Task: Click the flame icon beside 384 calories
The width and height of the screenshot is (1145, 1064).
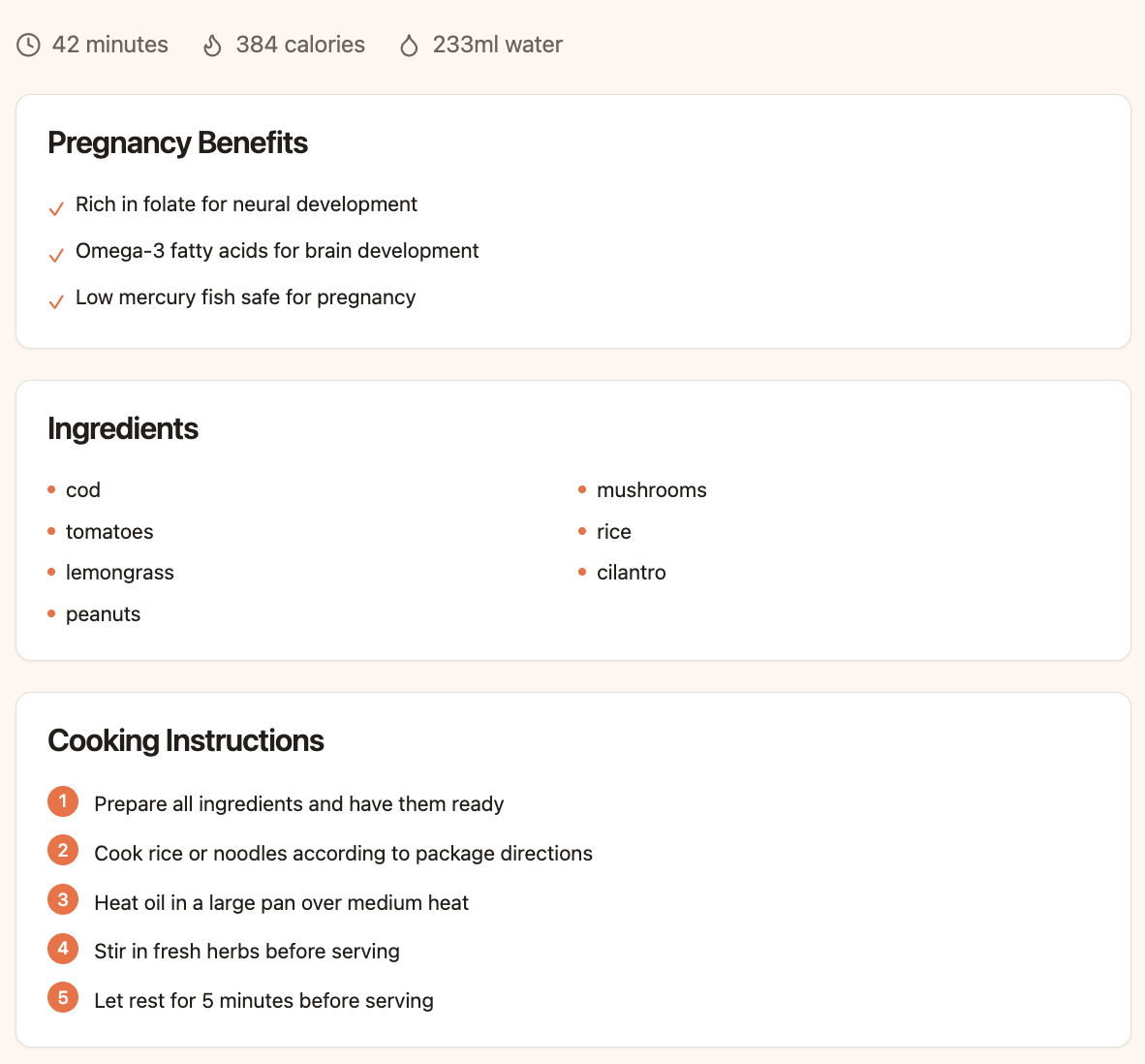Action: [212, 46]
